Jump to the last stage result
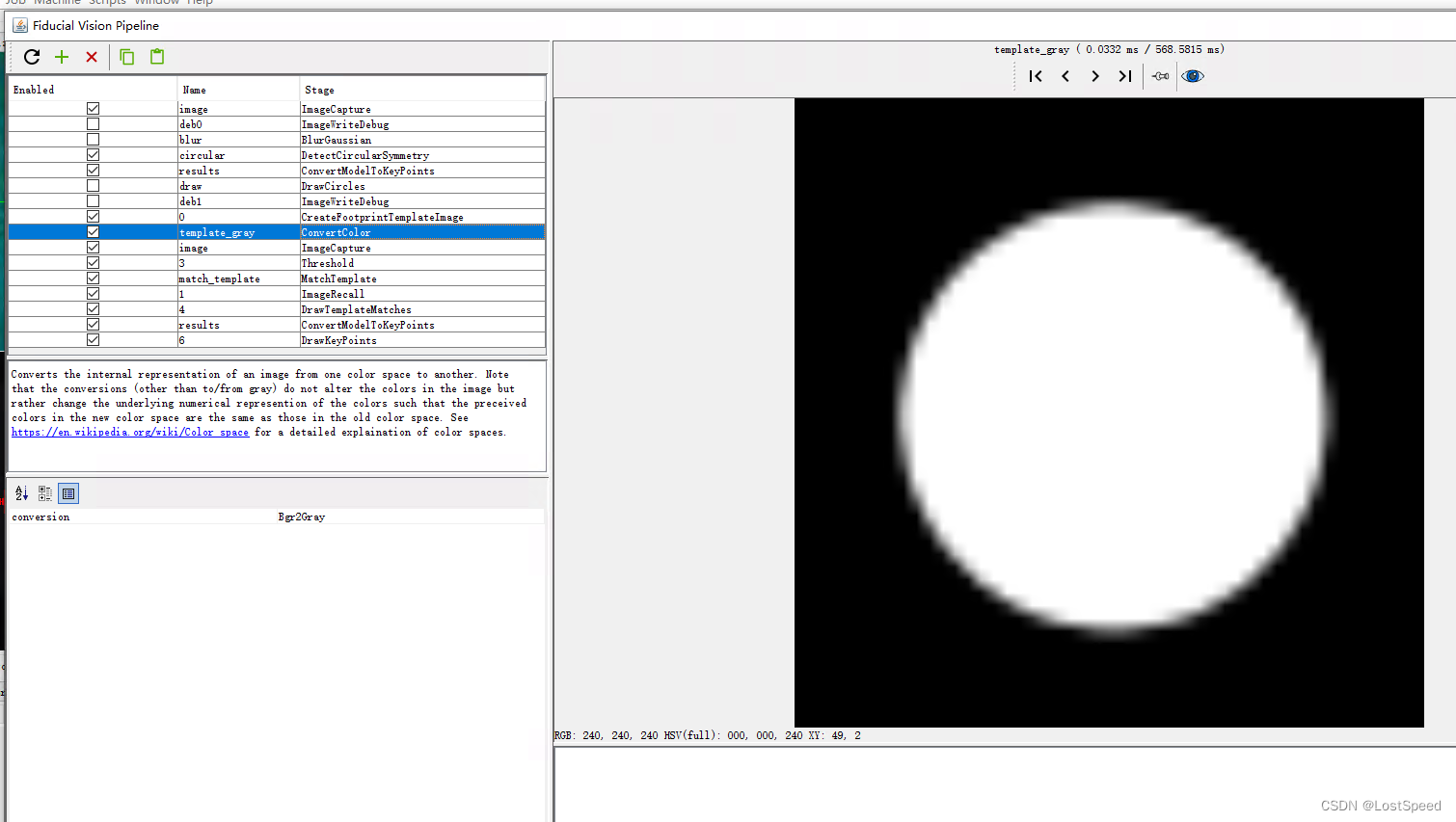 [1125, 76]
